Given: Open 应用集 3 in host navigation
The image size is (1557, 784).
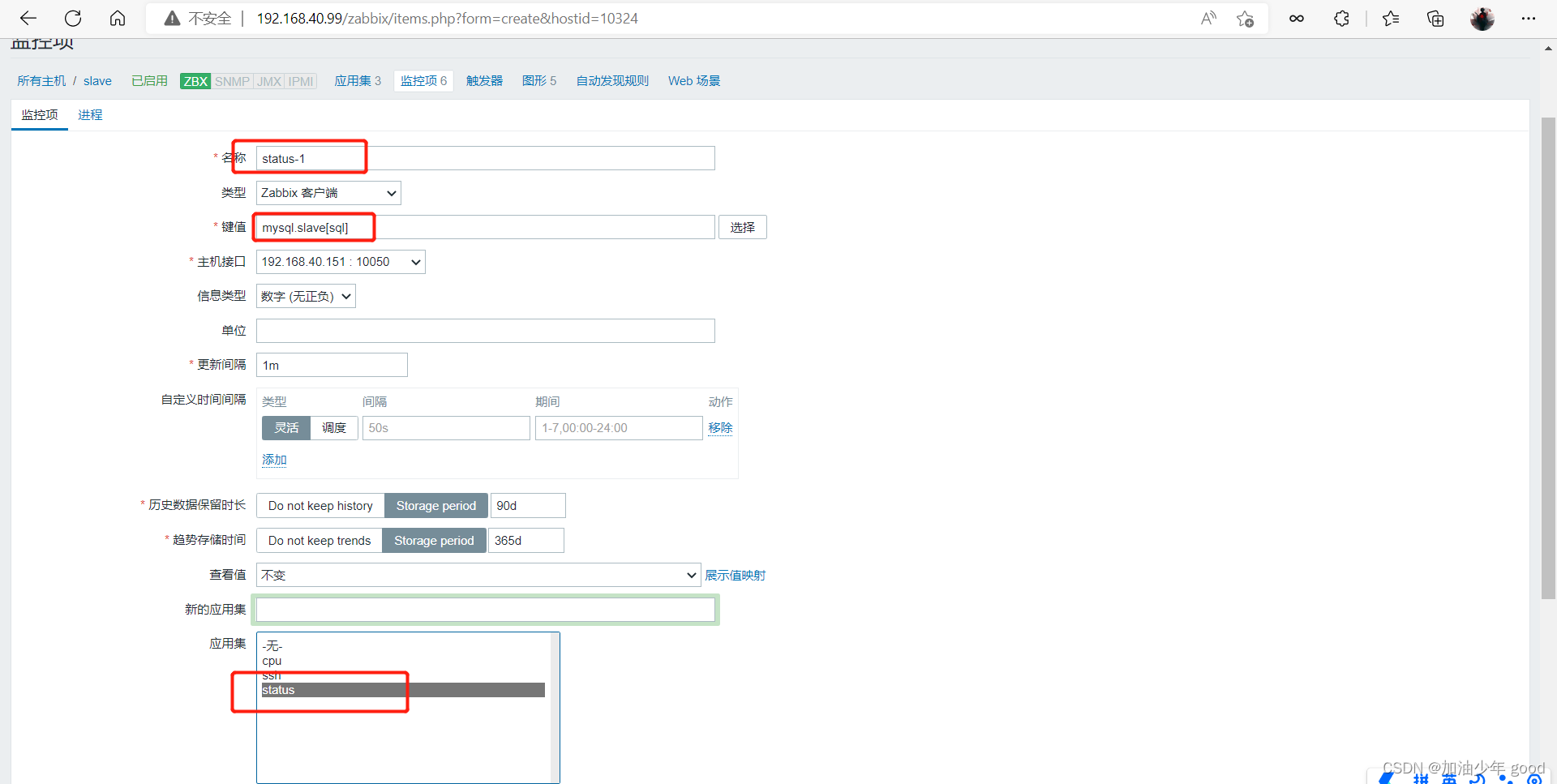Looking at the screenshot, I should pyautogui.click(x=358, y=80).
